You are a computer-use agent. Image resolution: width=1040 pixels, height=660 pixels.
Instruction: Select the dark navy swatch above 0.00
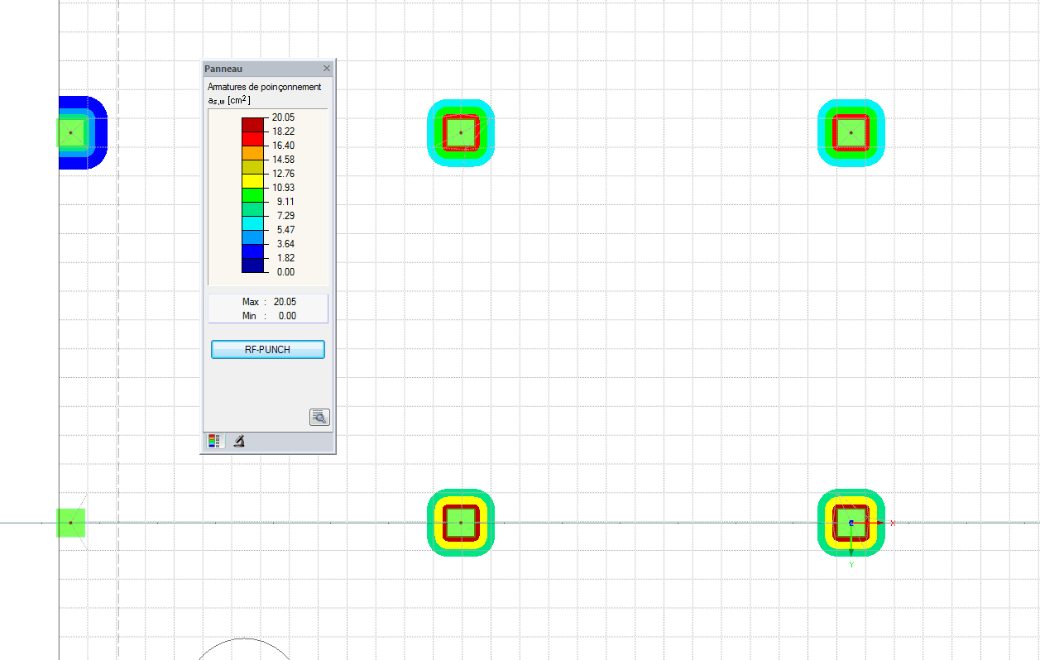click(253, 265)
